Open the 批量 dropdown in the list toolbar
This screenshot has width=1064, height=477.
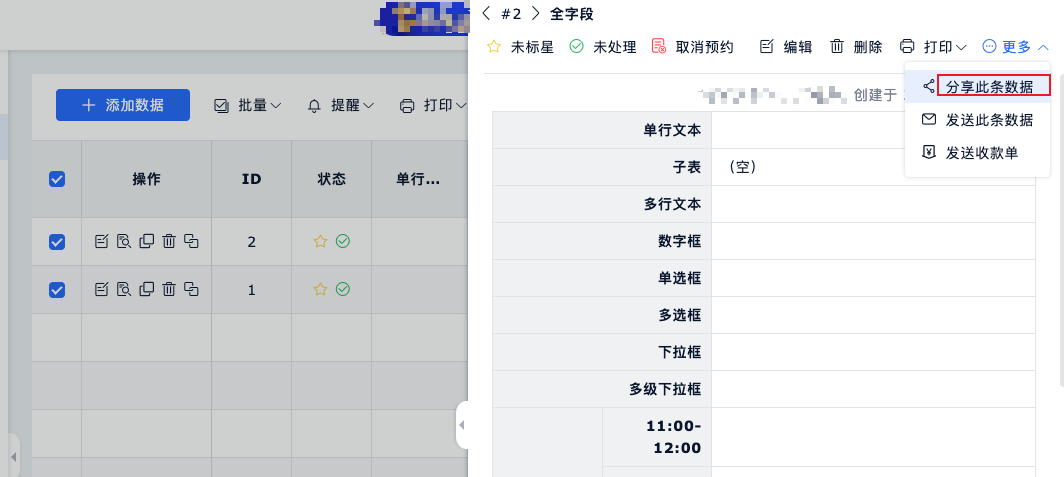pyautogui.click(x=248, y=105)
